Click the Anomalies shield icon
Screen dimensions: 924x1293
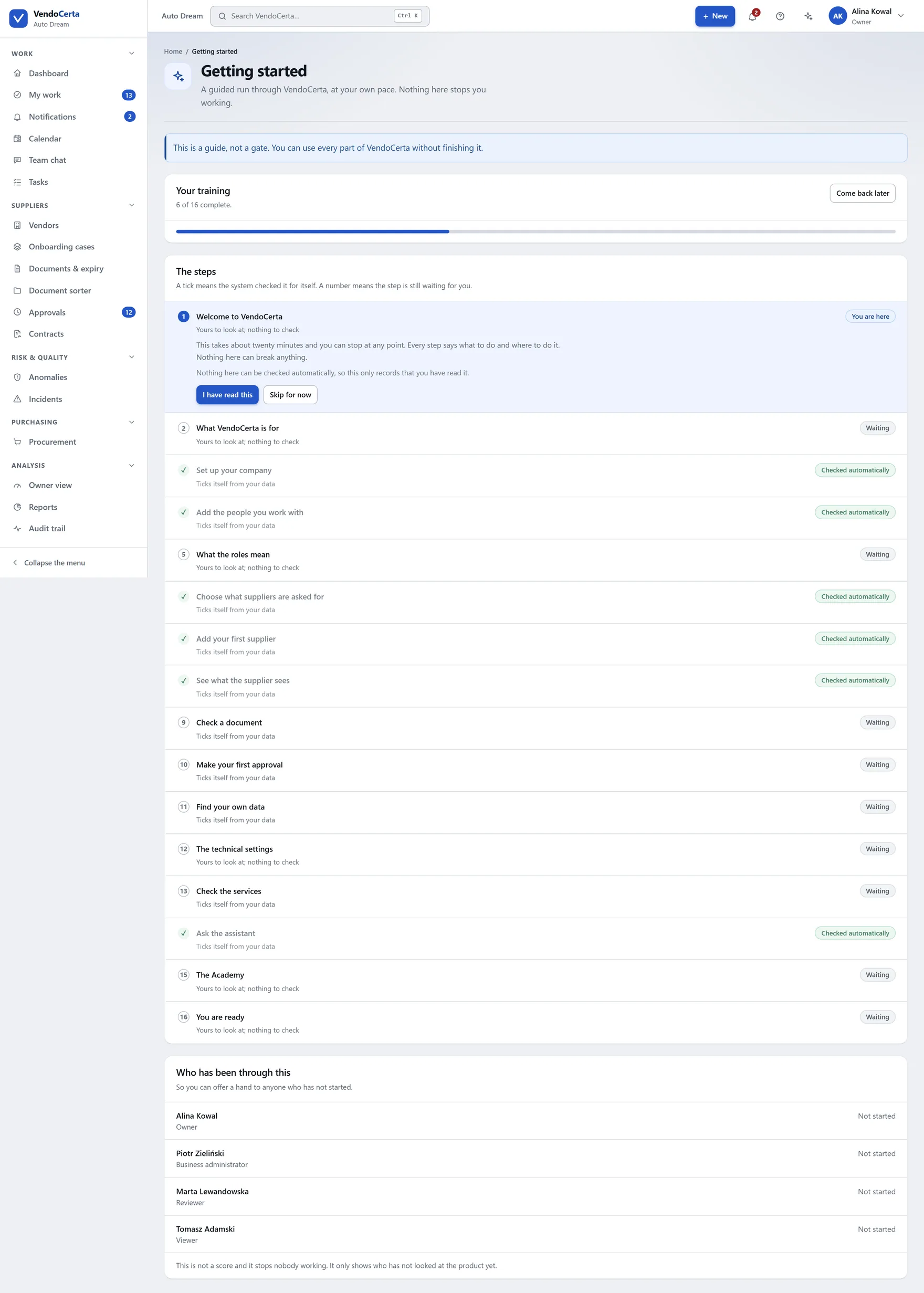coord(17,377)
